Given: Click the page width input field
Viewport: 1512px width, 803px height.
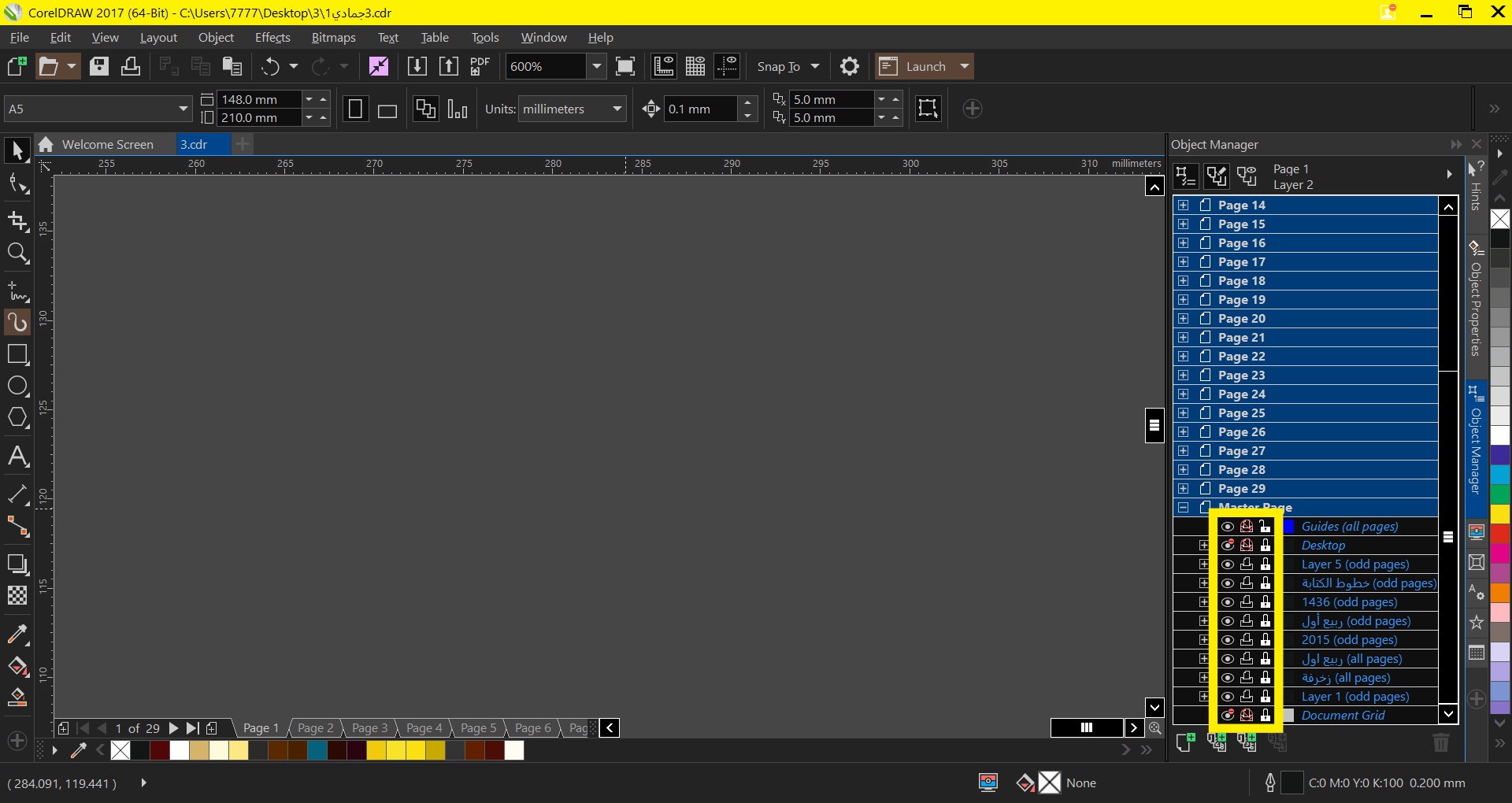Looking at the screenshot, I should click(259, 99).
